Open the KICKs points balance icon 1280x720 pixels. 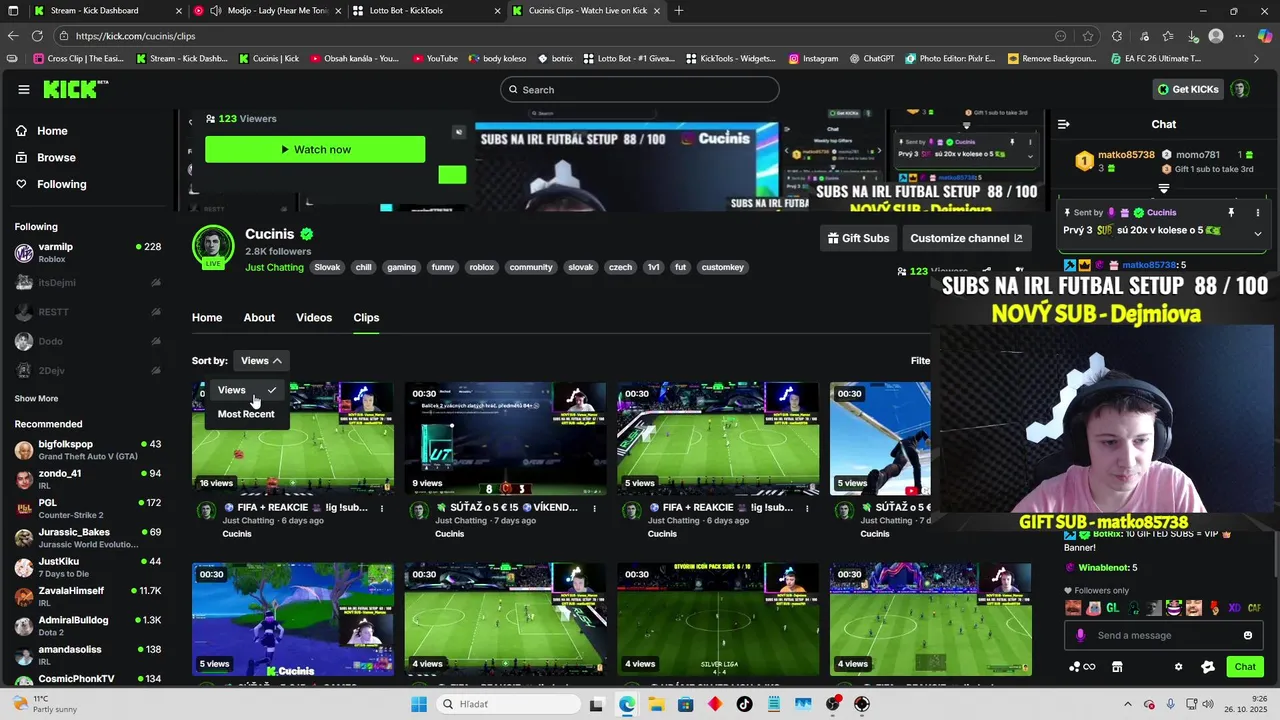pos(1081,667)
